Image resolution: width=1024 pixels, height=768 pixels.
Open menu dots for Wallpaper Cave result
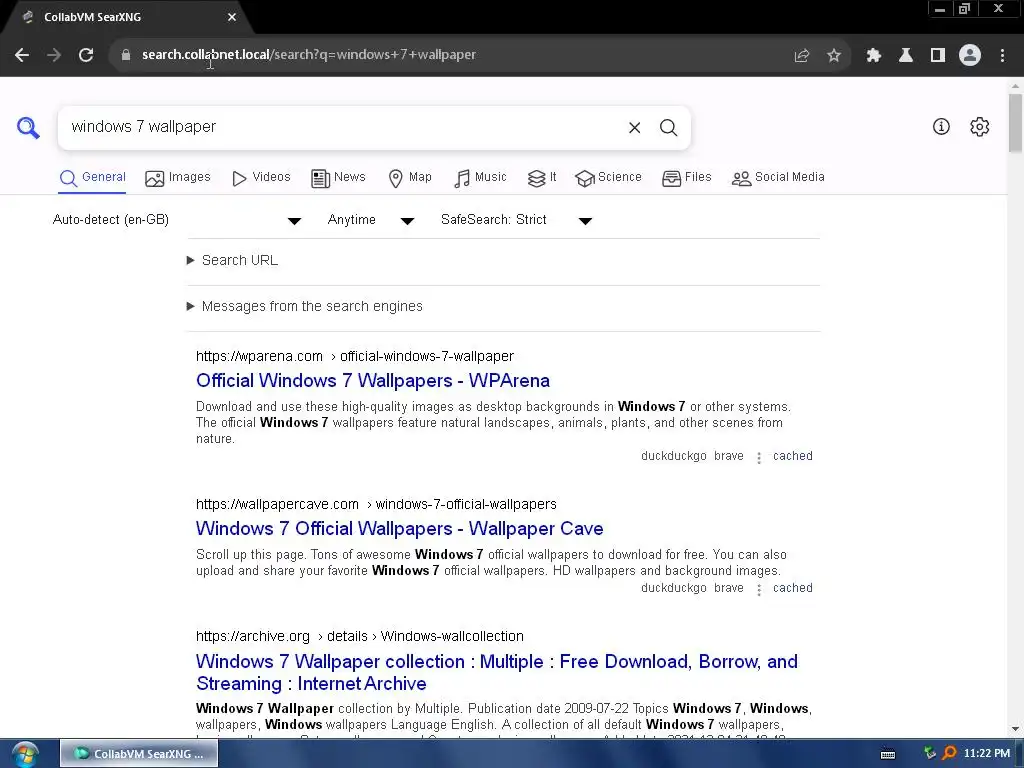pos(759,590)
